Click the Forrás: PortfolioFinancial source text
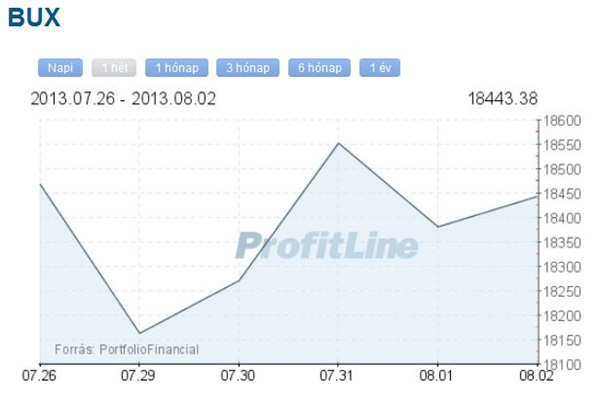The width and height of the screenshot is (600, 400). tap(127, 349)
